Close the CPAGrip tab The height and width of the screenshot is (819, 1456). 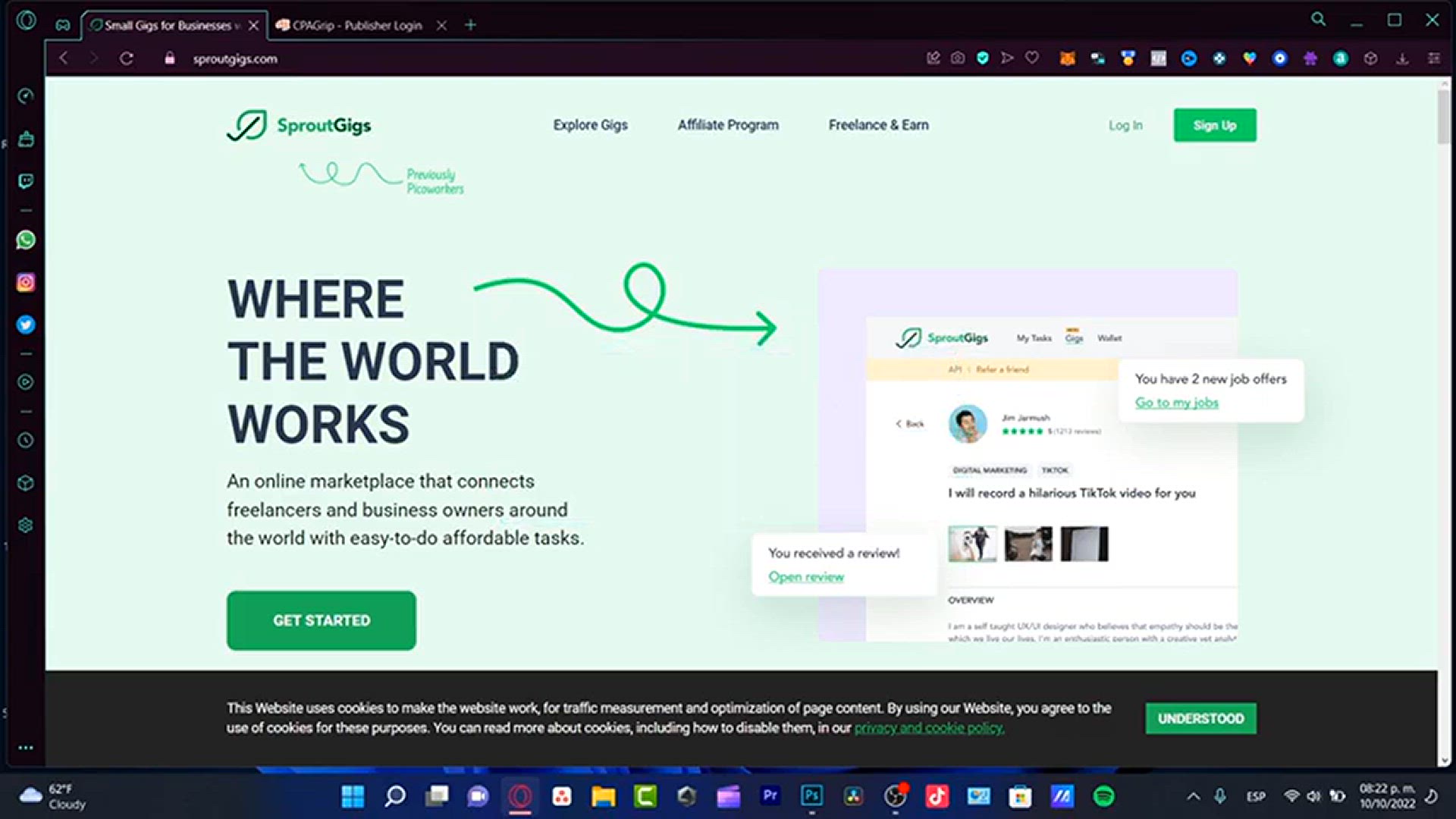pyautogui.click(x=441, y=25)
